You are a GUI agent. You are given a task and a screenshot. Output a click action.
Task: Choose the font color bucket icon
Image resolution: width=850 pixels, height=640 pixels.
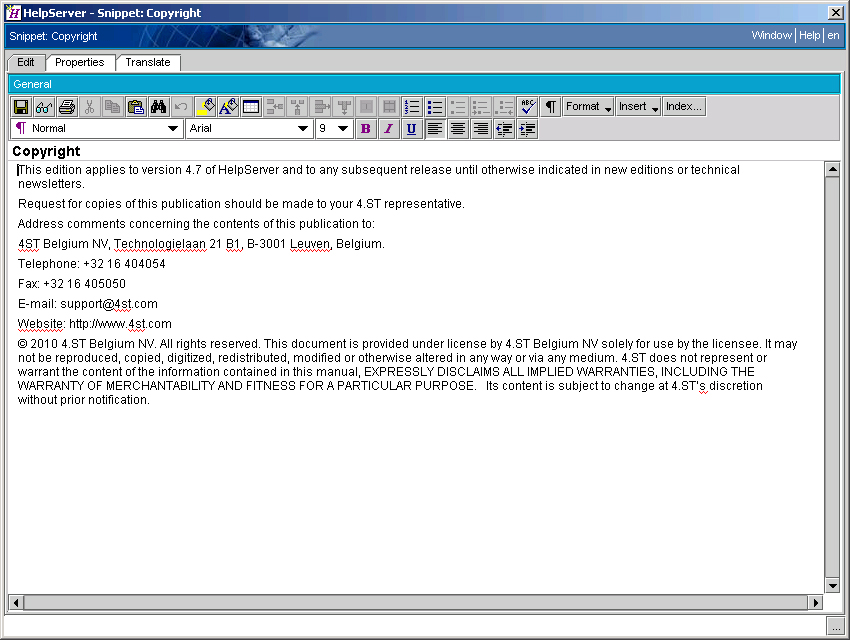pyautogui.click(x=228, y=107)
